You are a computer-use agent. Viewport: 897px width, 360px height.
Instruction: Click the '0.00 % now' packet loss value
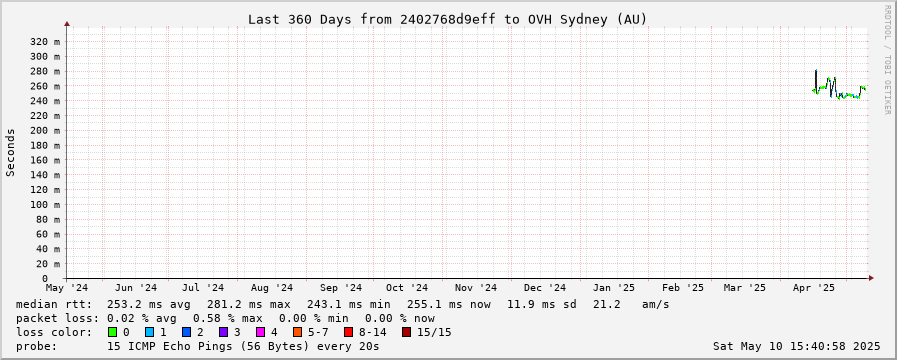pyautogui.click(x=400, y=318)
